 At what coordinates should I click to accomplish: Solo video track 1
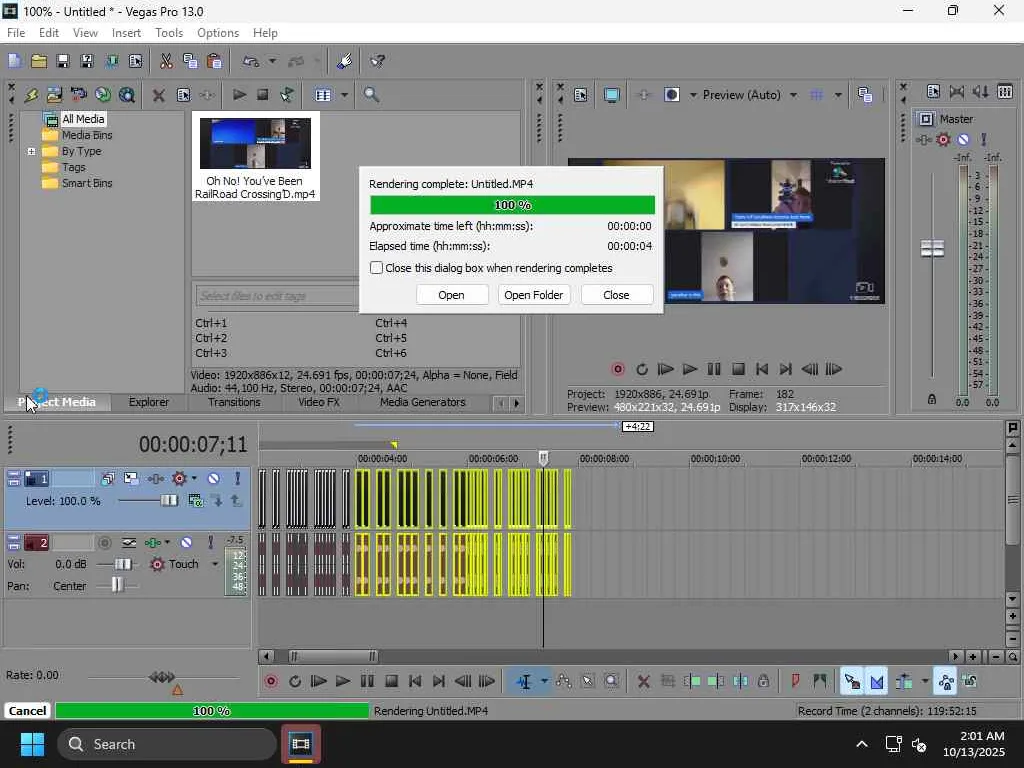tap(238, 479)
